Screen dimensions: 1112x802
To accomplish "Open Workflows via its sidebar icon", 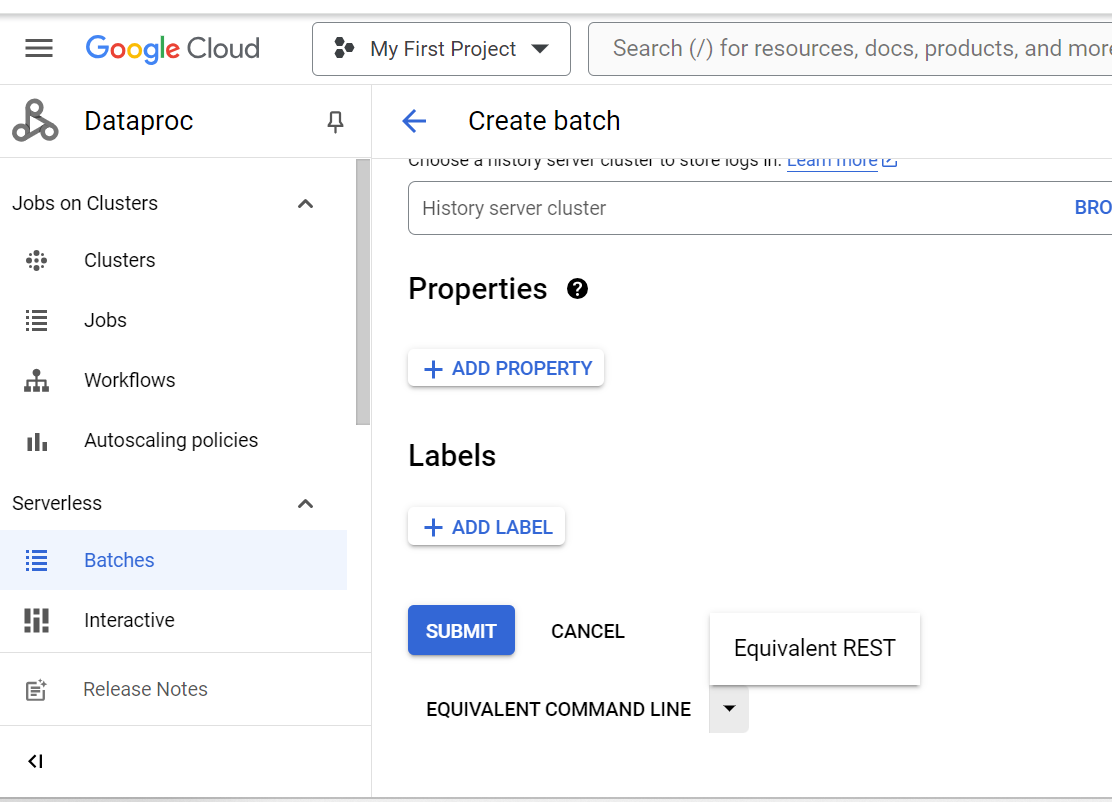I will pos(37,380).
